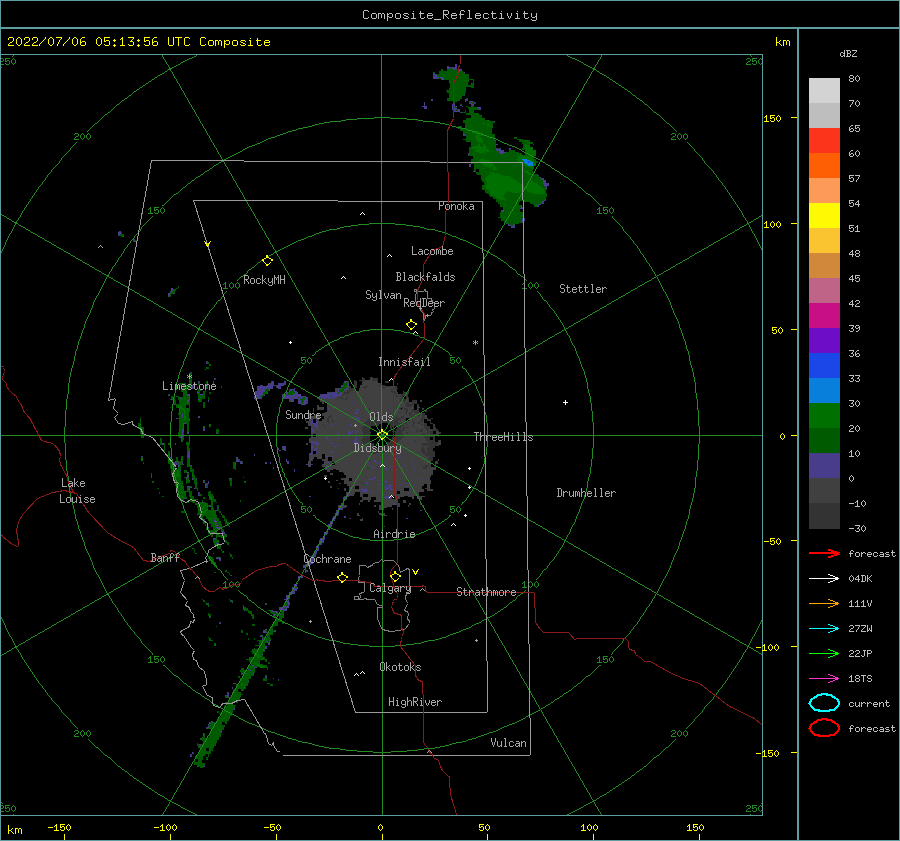Click white asterisk marker east of Innisfail
The width and height of the screenshot is (900, 841).
[x=475, y=343]
